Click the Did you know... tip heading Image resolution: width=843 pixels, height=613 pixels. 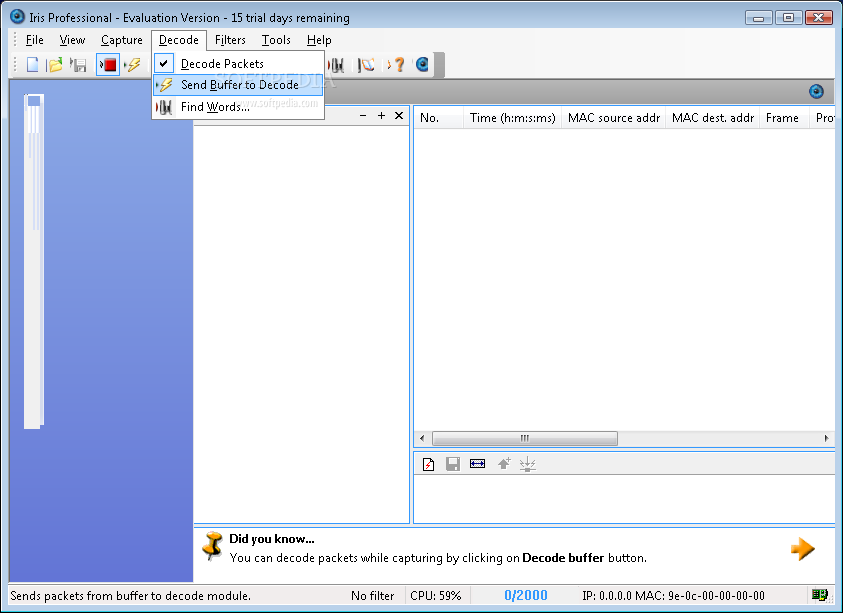[x=272, y=539]
